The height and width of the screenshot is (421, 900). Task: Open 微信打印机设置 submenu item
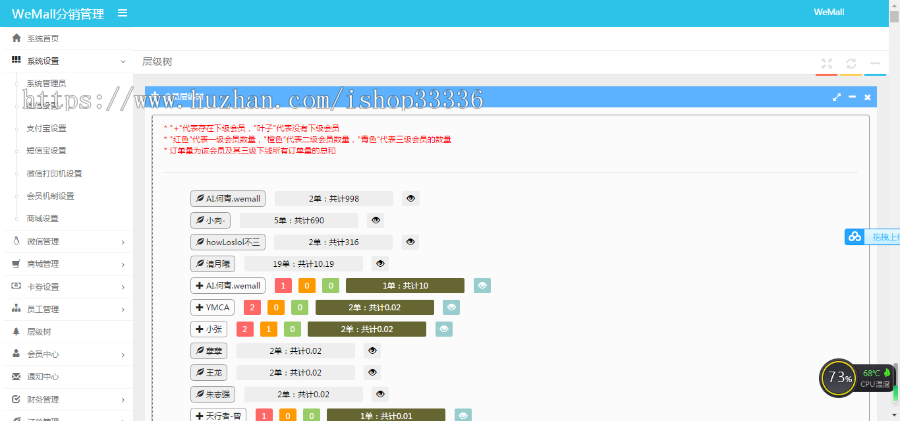click(55, 173)
